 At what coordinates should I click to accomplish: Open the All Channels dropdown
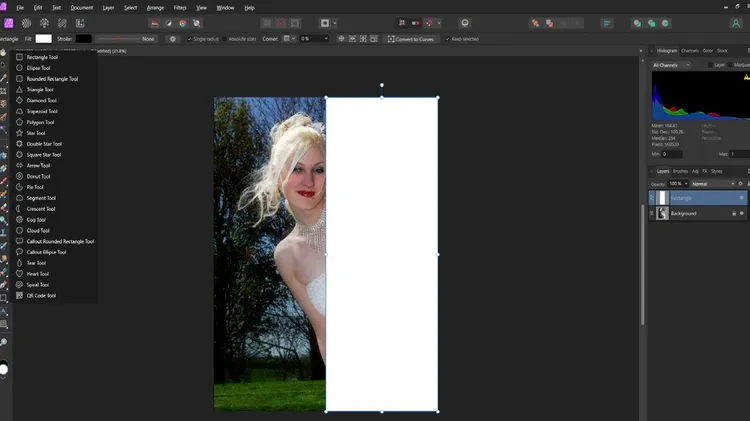coord(671,65)
